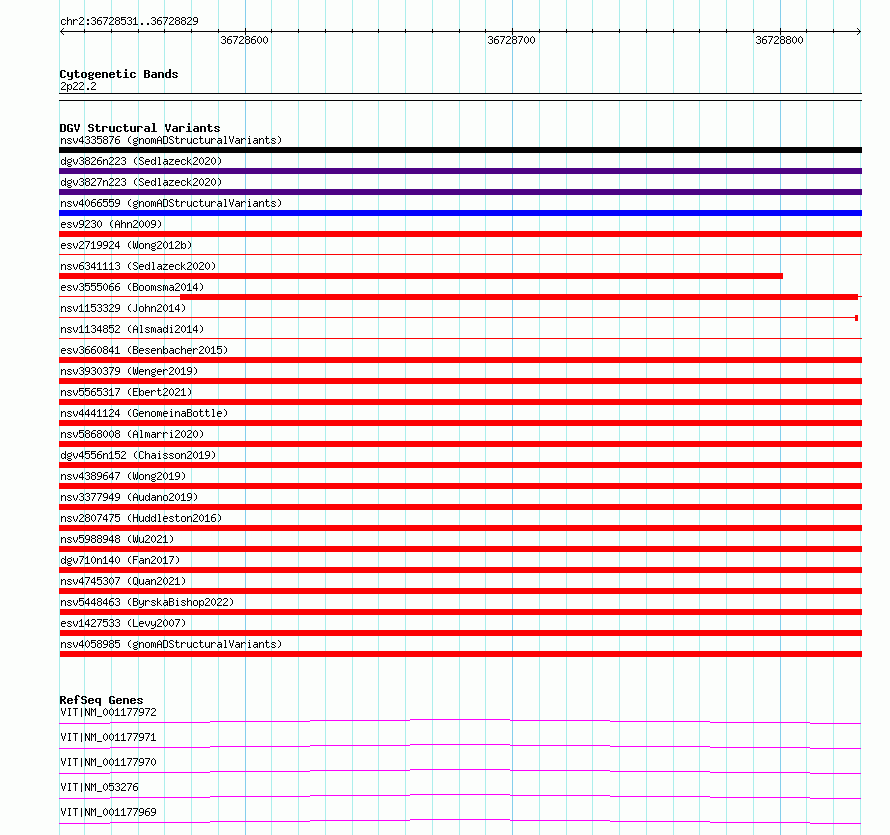Open dgv3826n223 (Sedlazeck2020) variant
This screenshot has height=835, width=890.
[x=141, y=161]
